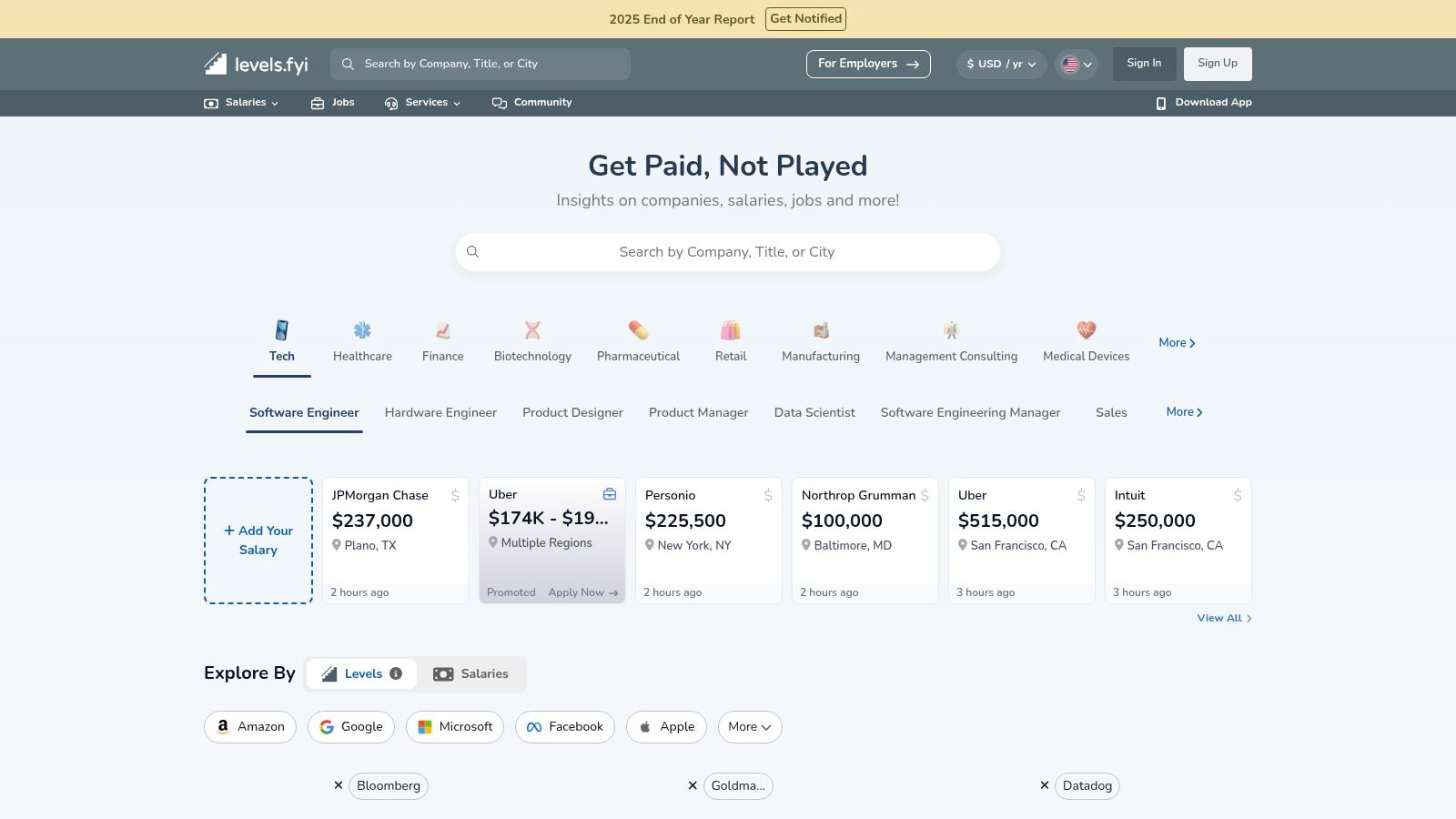Open the Add Your Salary card
Viewport: 1456px width, 819px height.
point(258,541)
